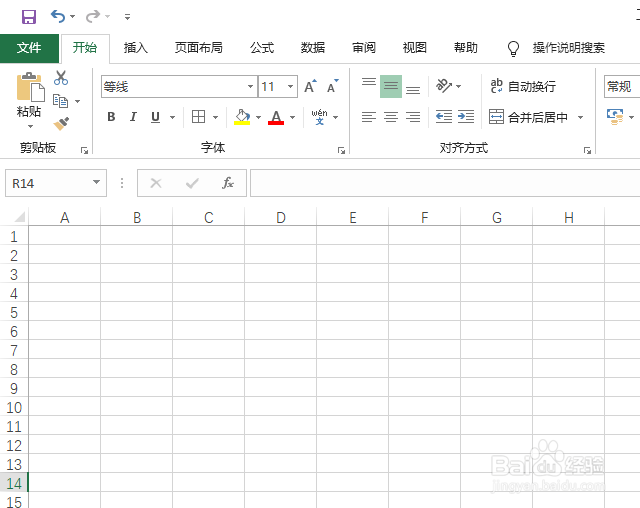
Task: Open the Undo history dropdown arrow
Action: 73,17
